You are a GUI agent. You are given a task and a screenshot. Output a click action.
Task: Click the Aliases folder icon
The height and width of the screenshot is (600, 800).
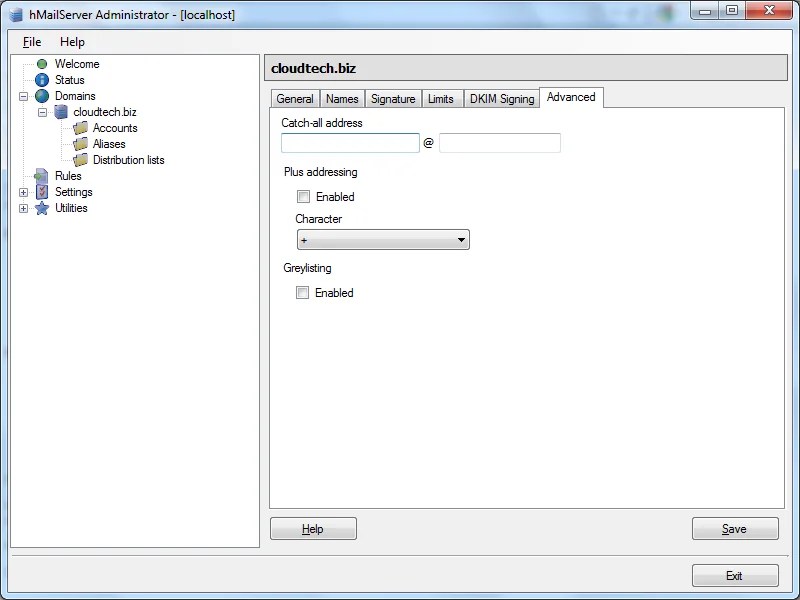pos(80,144)
